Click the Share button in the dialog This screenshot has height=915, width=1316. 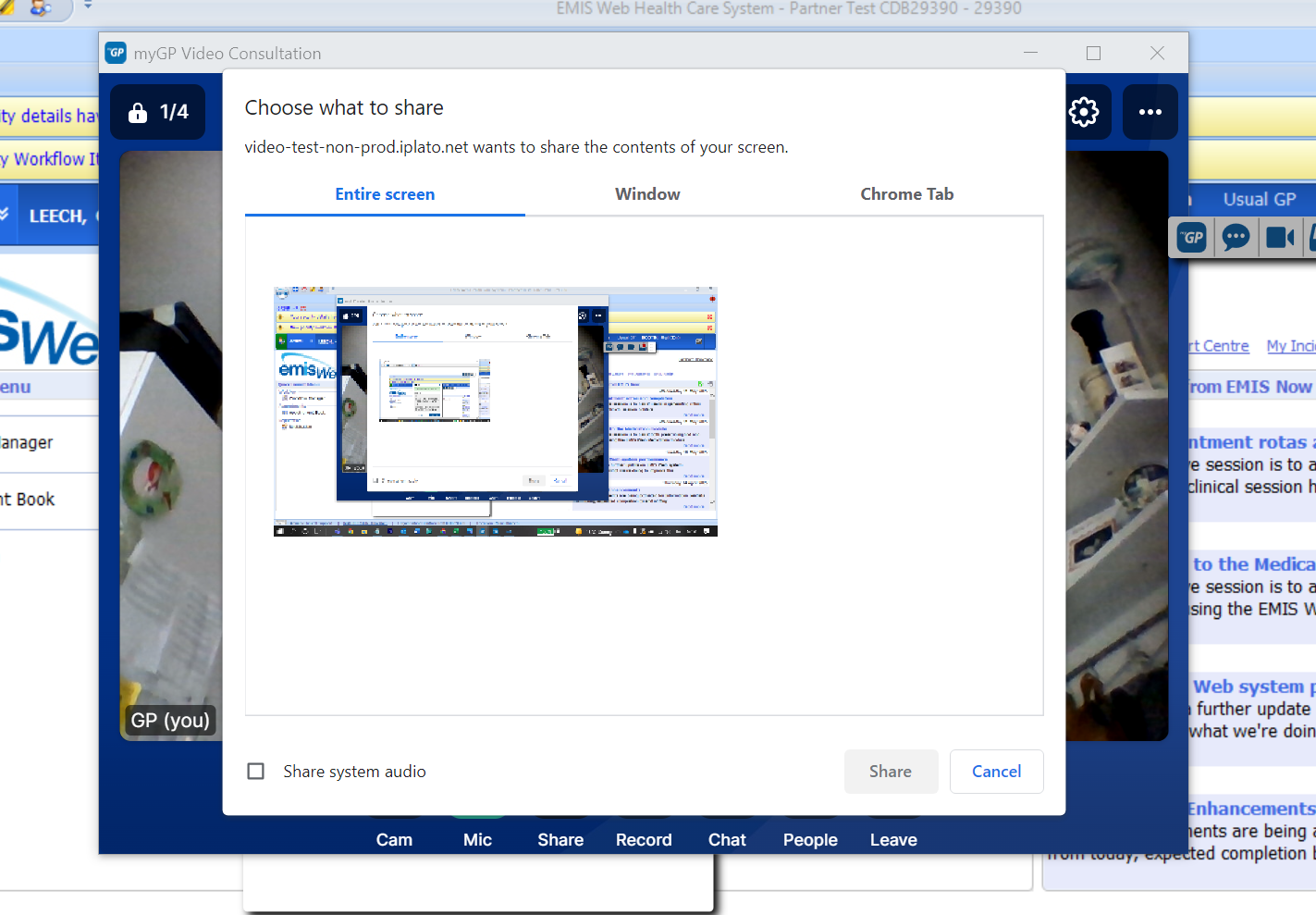891,772
